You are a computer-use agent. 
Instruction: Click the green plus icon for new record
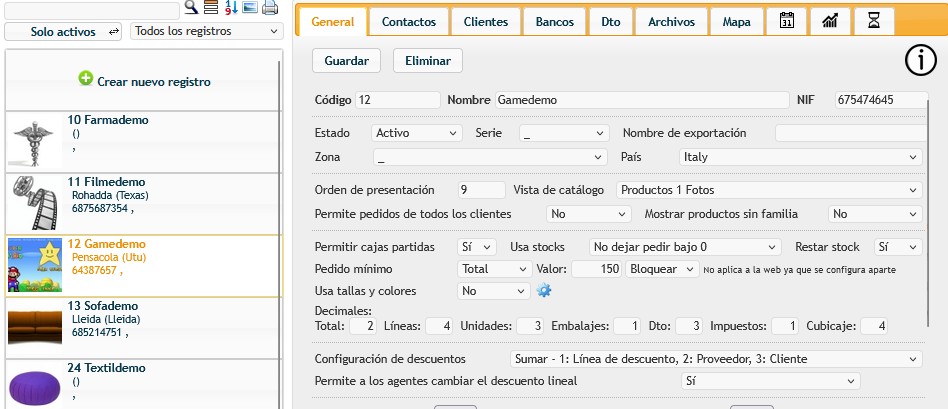[86, 79]
